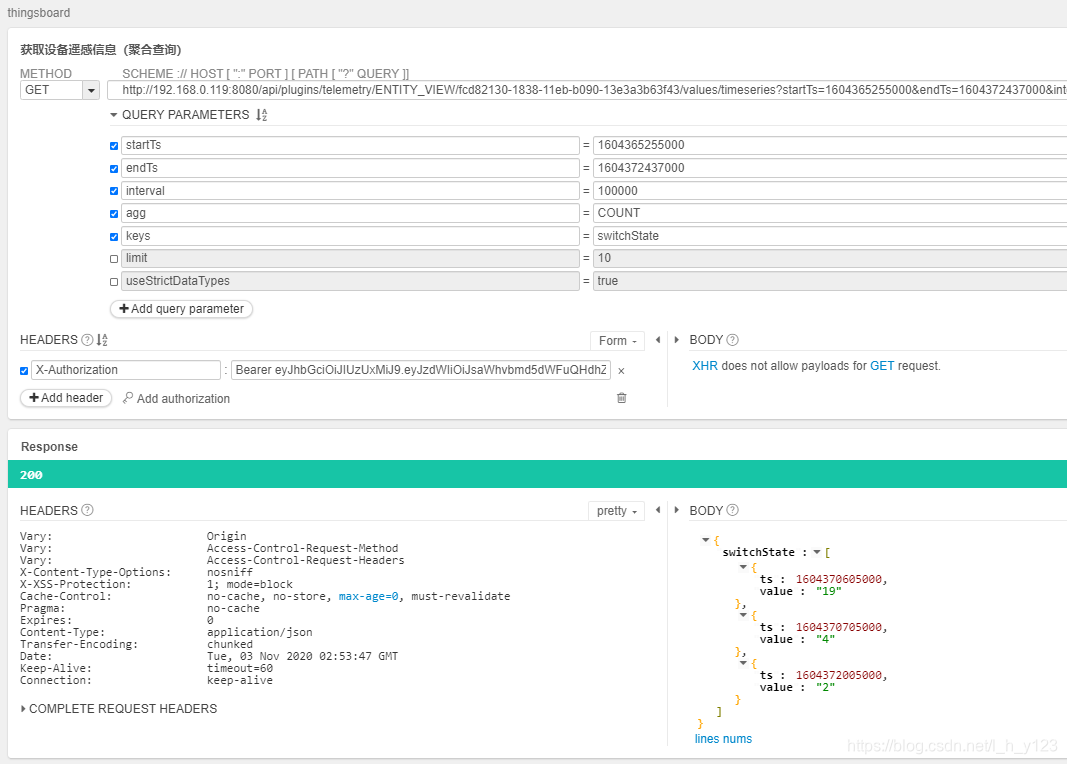Image resolution: width=1067 pixels, height=764 pixels.
Task: Click the ts value 1604372005000
Action: 839,675
